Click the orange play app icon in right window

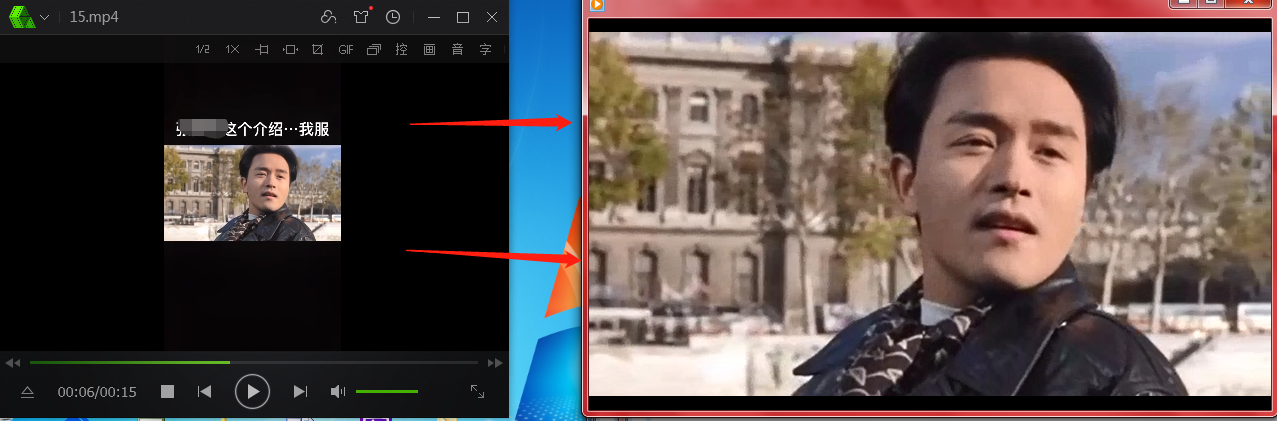[597, 5]
